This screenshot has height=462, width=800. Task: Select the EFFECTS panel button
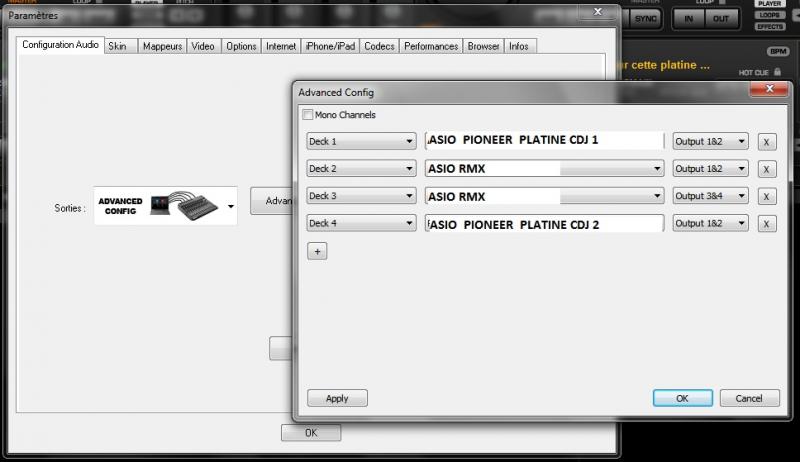click(x=769, y=27)
